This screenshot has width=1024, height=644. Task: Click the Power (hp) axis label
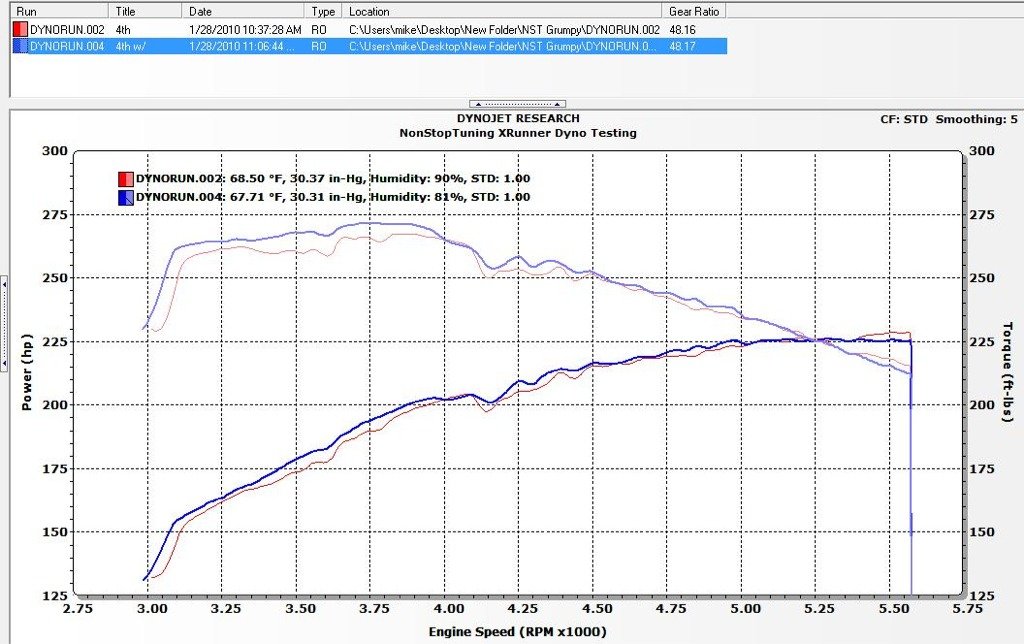(x=27, y=372)
